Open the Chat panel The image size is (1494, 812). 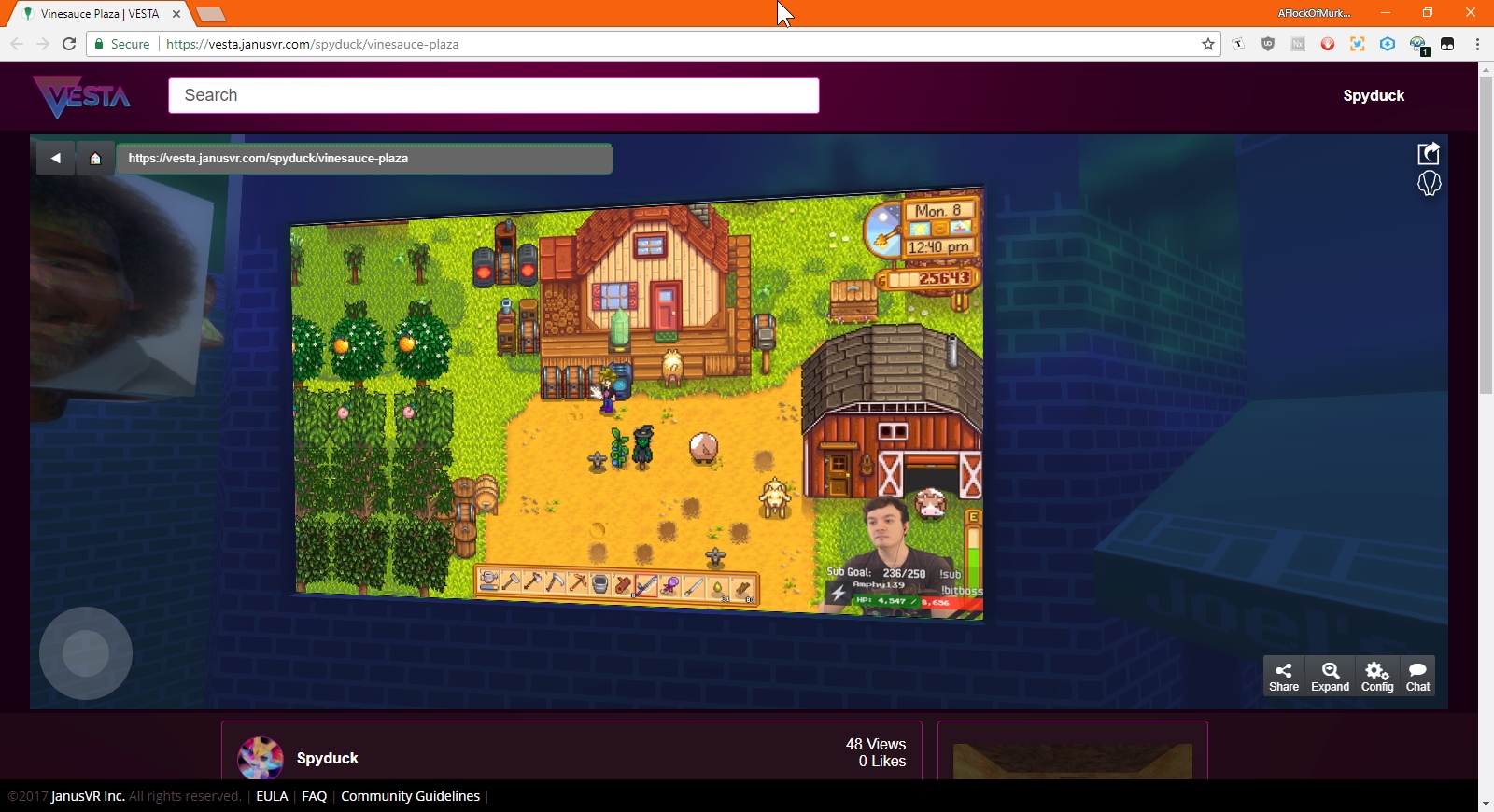pyautogui.click(x=1417, y=677)
